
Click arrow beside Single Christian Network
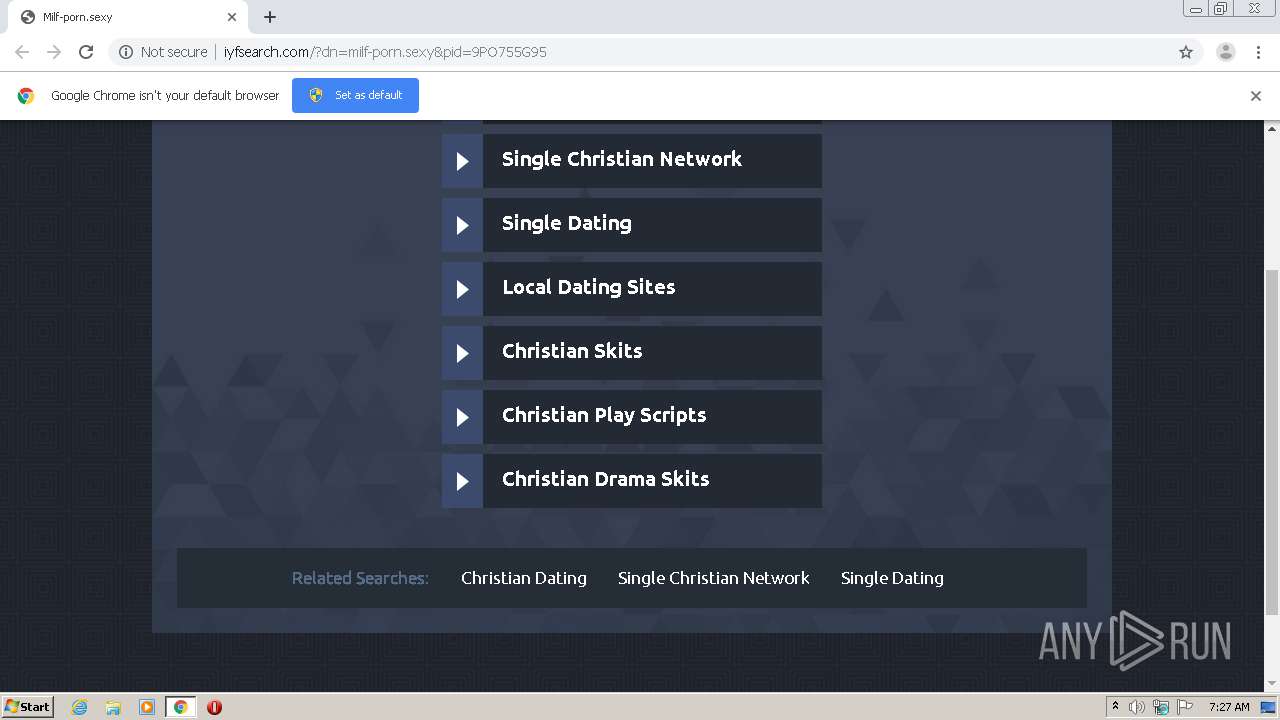click(x=462, y=161)
